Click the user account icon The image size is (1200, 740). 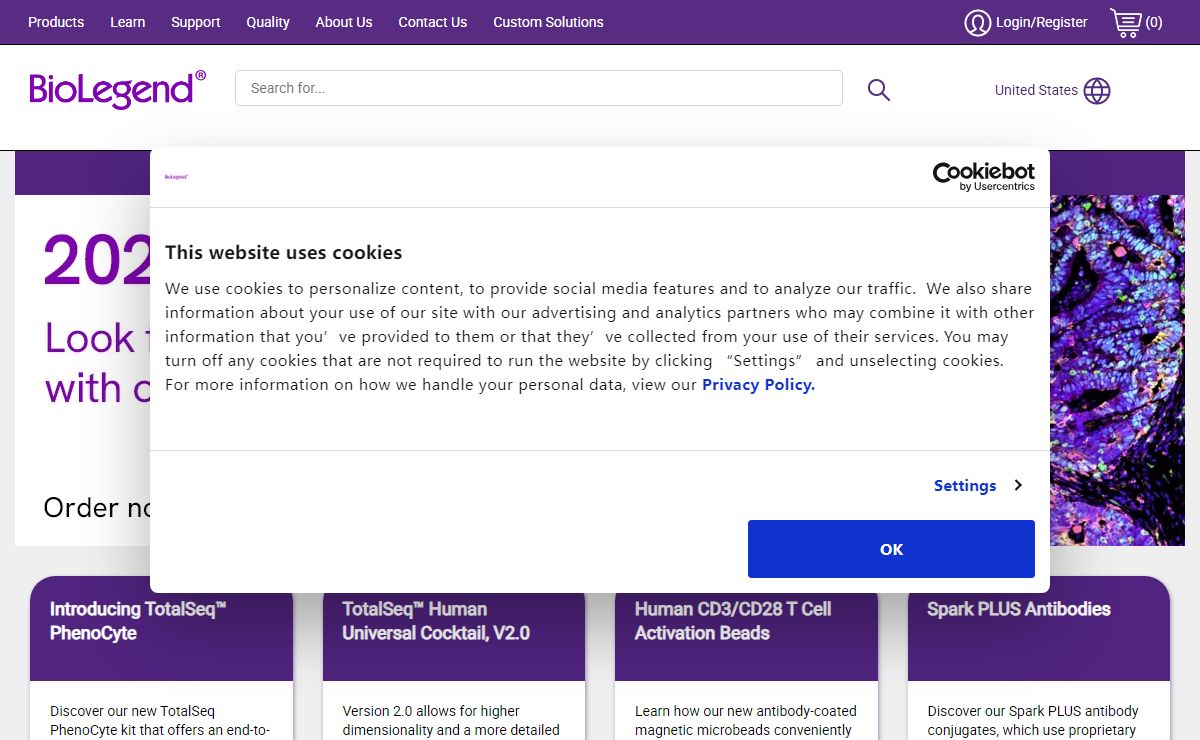[977, 22]
